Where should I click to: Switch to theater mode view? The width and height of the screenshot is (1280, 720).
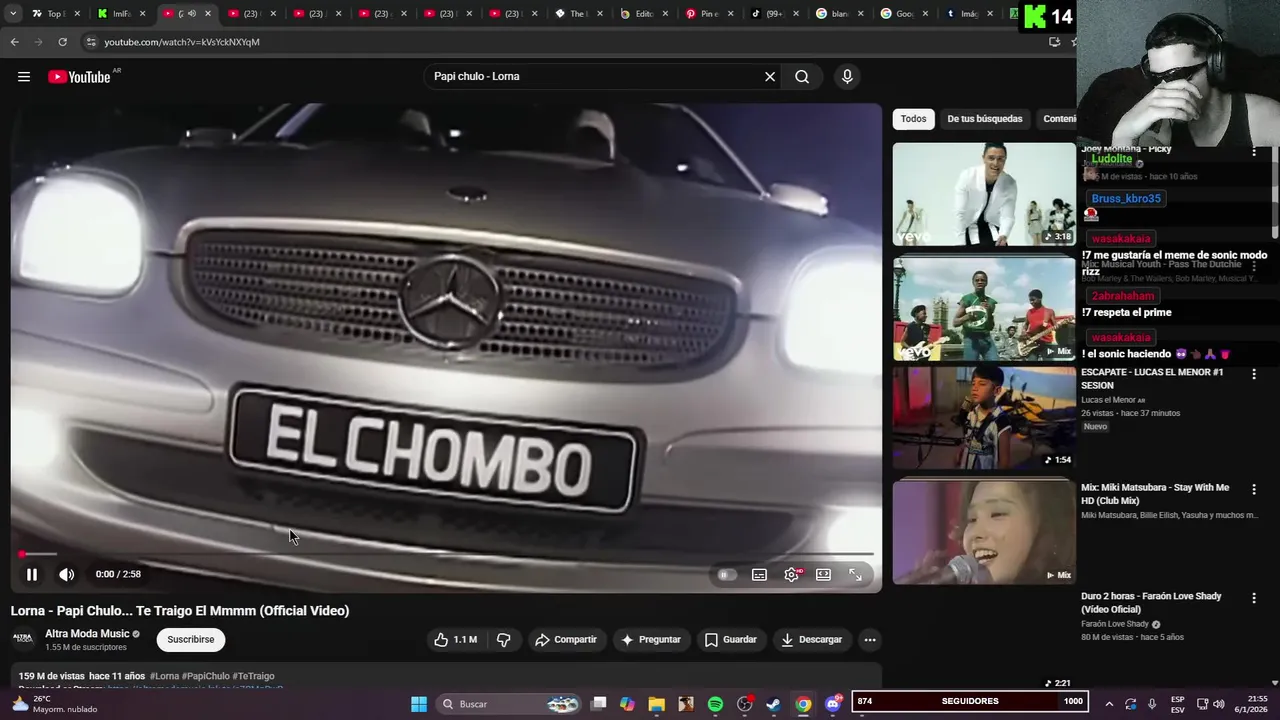(x=823, y=574)
